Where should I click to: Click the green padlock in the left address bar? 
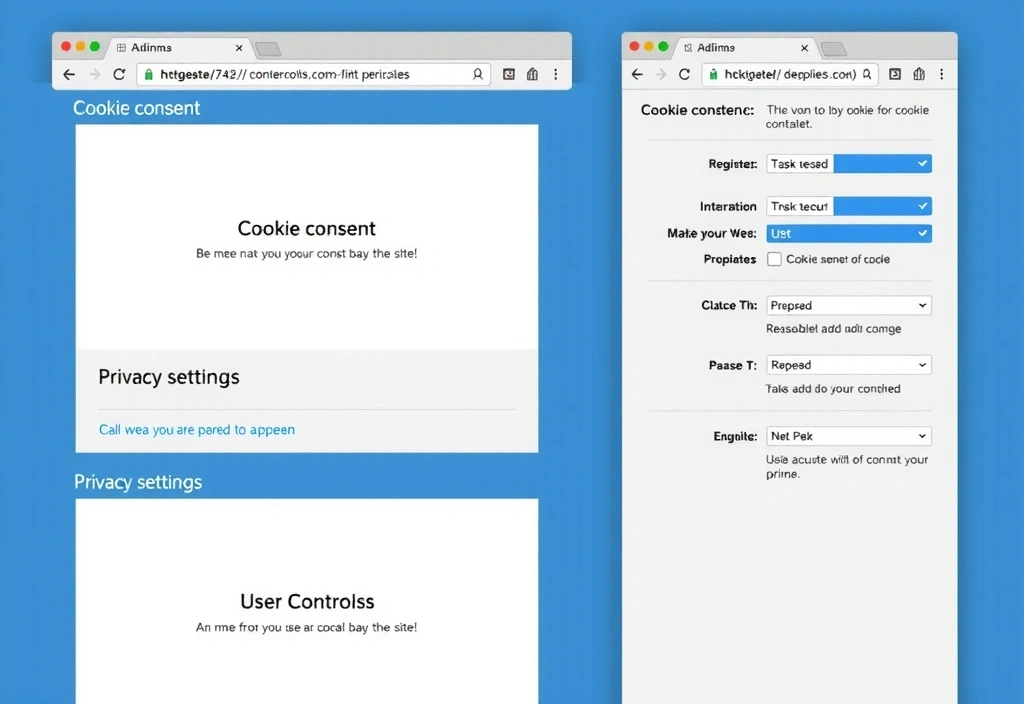148,74
